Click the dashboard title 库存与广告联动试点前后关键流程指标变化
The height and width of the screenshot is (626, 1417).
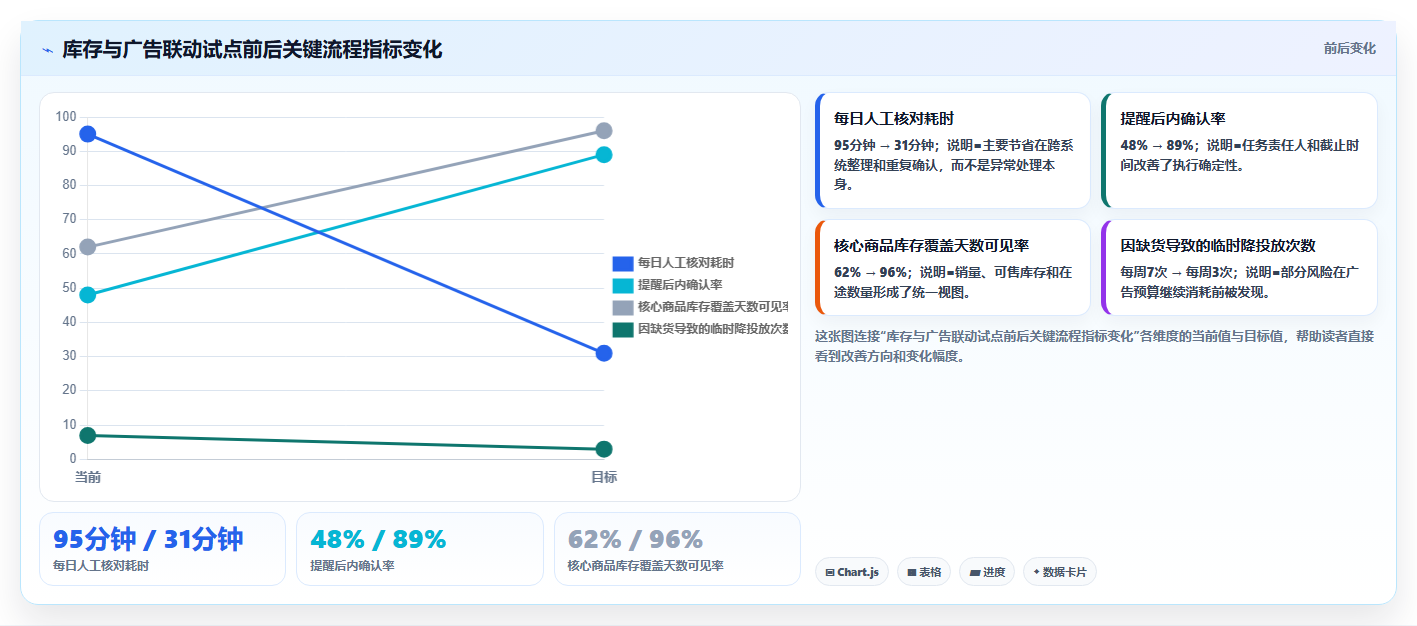[x=252, y=50]
